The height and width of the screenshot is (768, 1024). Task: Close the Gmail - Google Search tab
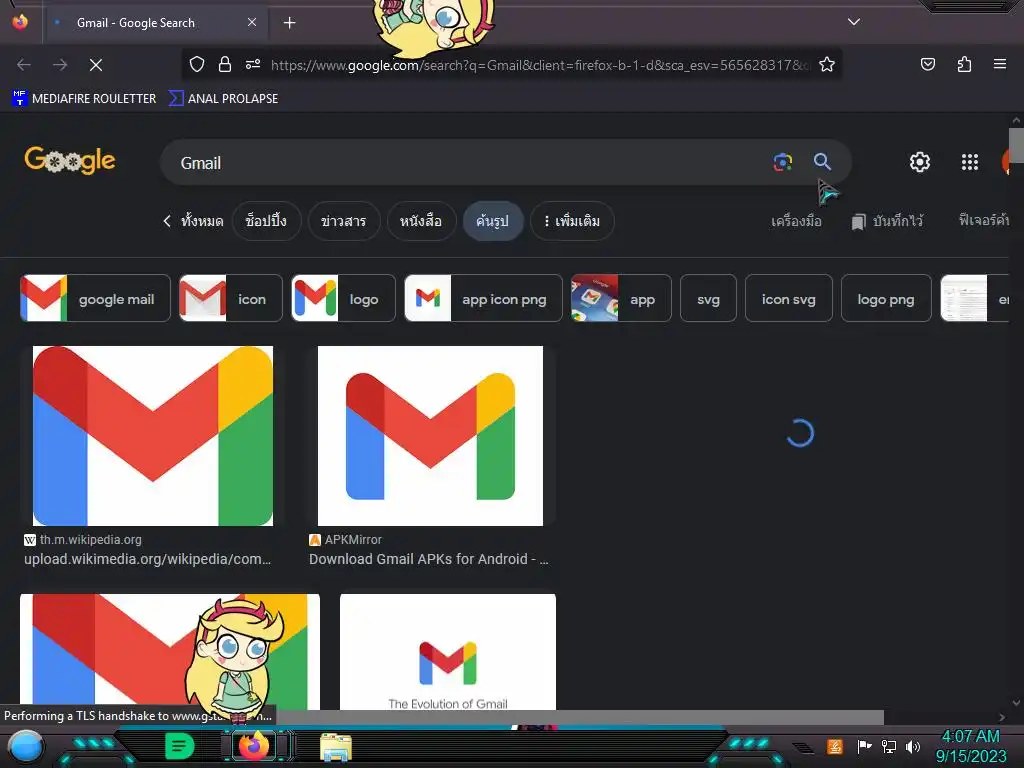point(252,22)
